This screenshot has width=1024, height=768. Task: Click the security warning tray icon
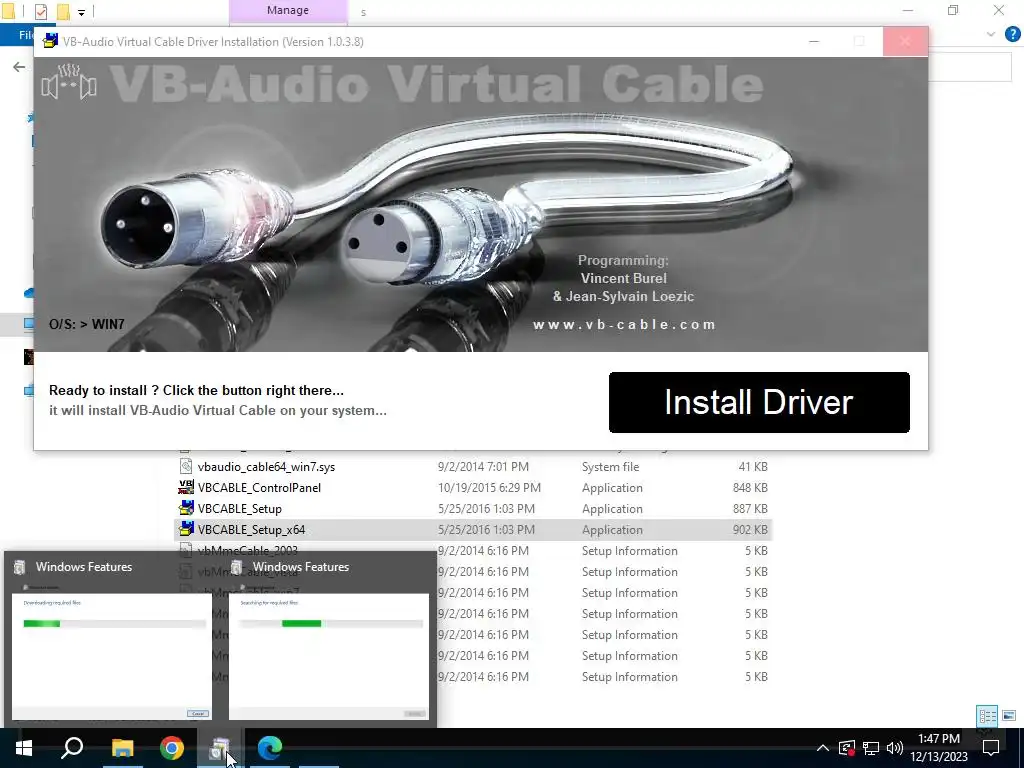(847, 748)
